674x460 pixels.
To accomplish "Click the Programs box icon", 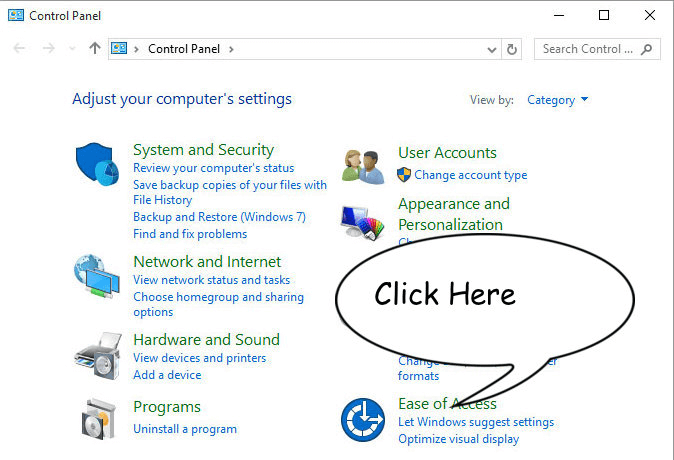I will click(x=97, y=419).
